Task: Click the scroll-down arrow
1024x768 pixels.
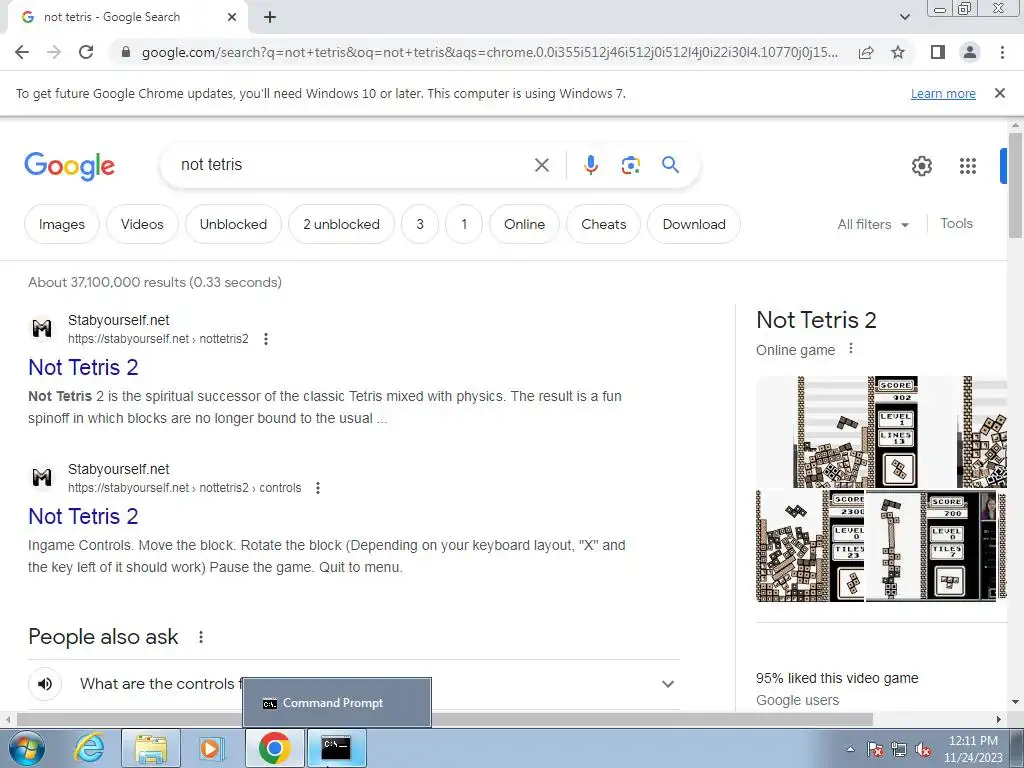Action: tap(1015, 703)
